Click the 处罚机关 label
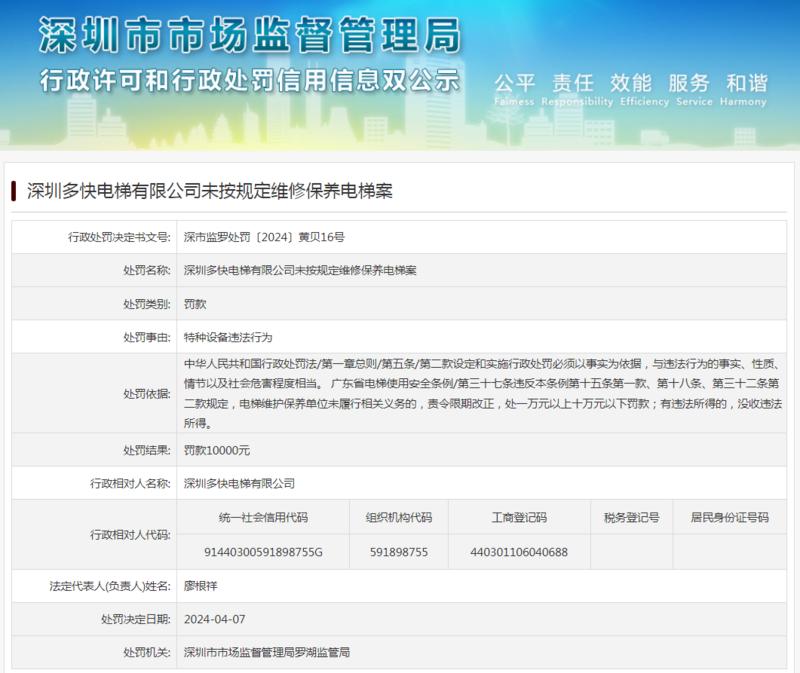800x673 pixels. coord(147,653)
